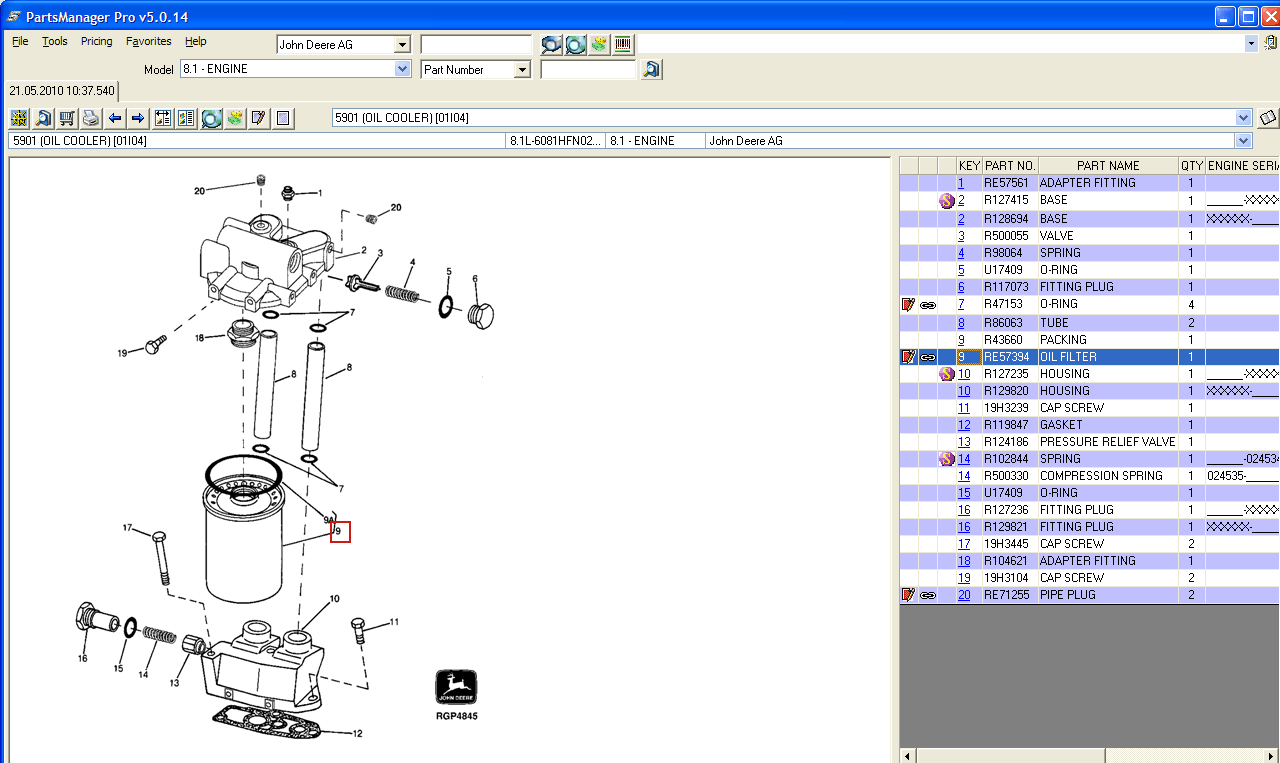Click the eraser icon at far right
This screenshot has width=1280, height=763.
1268,118
